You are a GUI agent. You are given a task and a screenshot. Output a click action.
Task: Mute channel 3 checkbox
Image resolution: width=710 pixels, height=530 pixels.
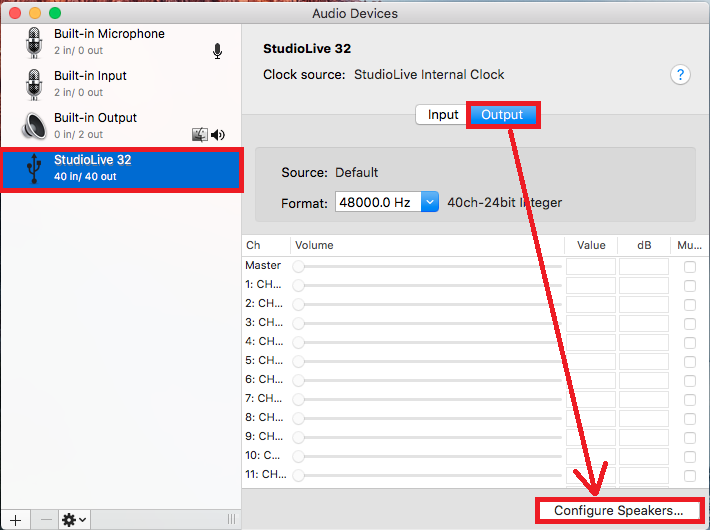(x=690, y=324)
